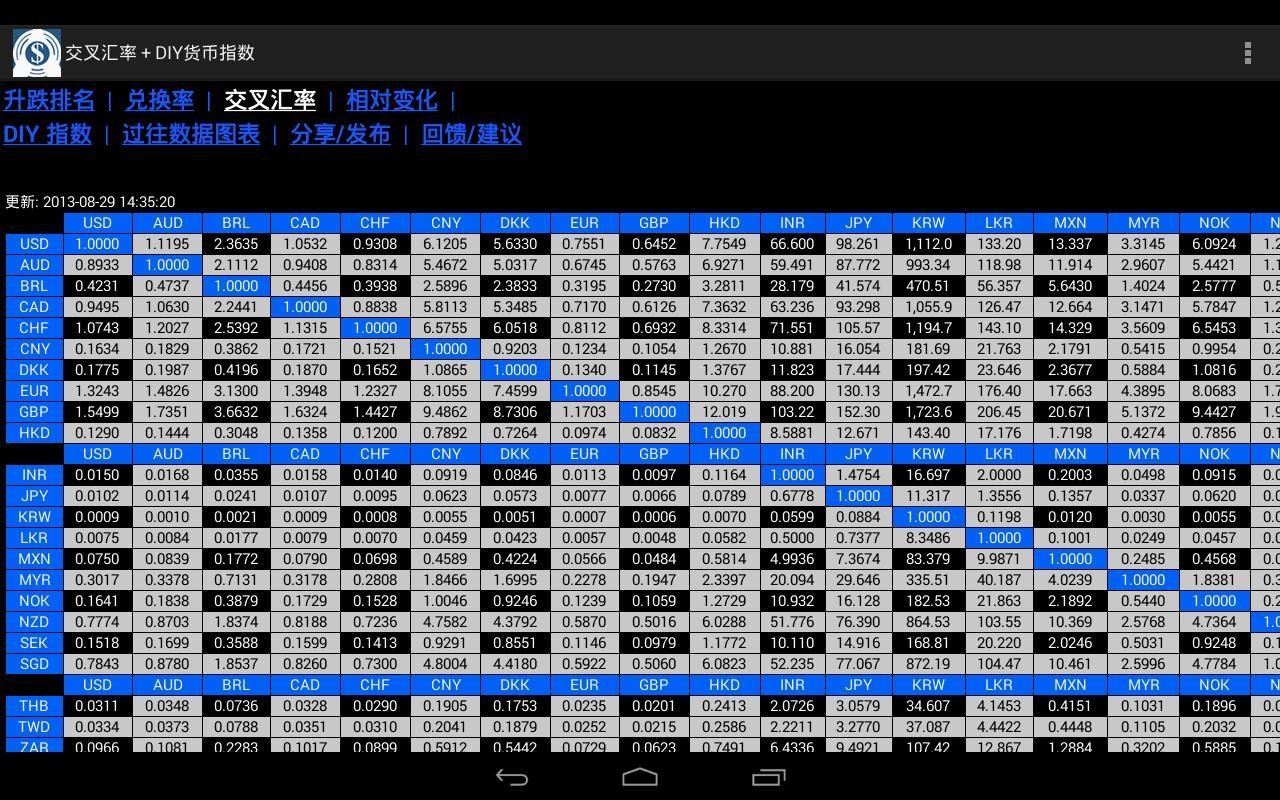Screen dimensions: 1280x800
Task: Open recent apps from the navigation bar
Action: [768, 775]
